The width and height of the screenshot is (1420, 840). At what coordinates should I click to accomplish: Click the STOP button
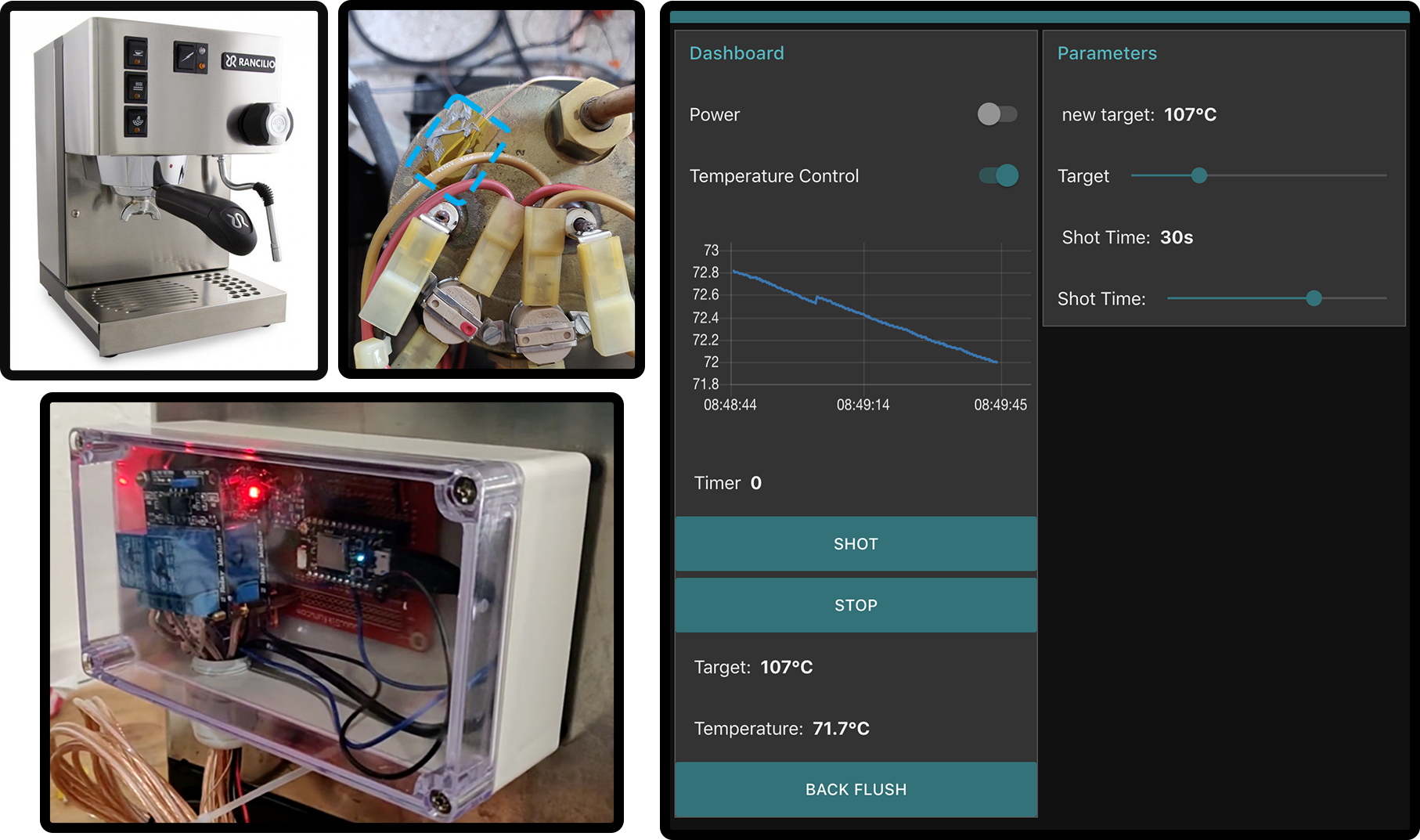856,605
